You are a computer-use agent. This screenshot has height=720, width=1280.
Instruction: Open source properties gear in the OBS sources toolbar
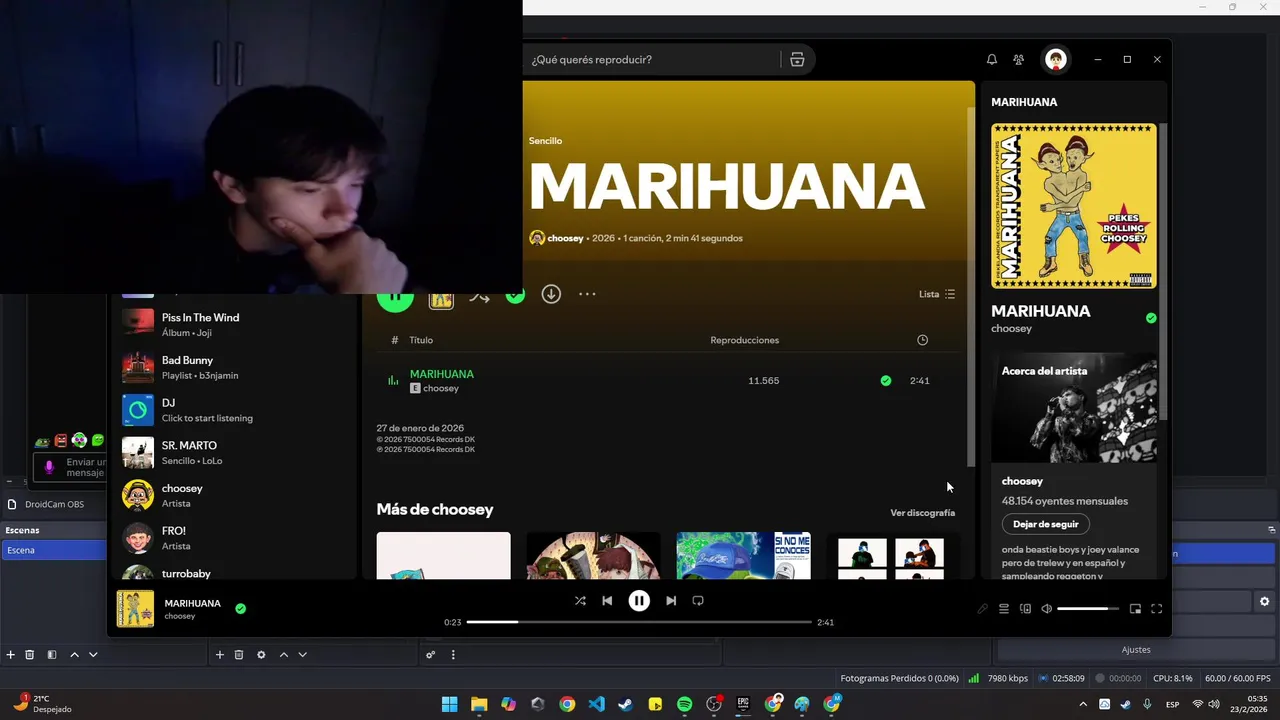(x=261, y=655)
